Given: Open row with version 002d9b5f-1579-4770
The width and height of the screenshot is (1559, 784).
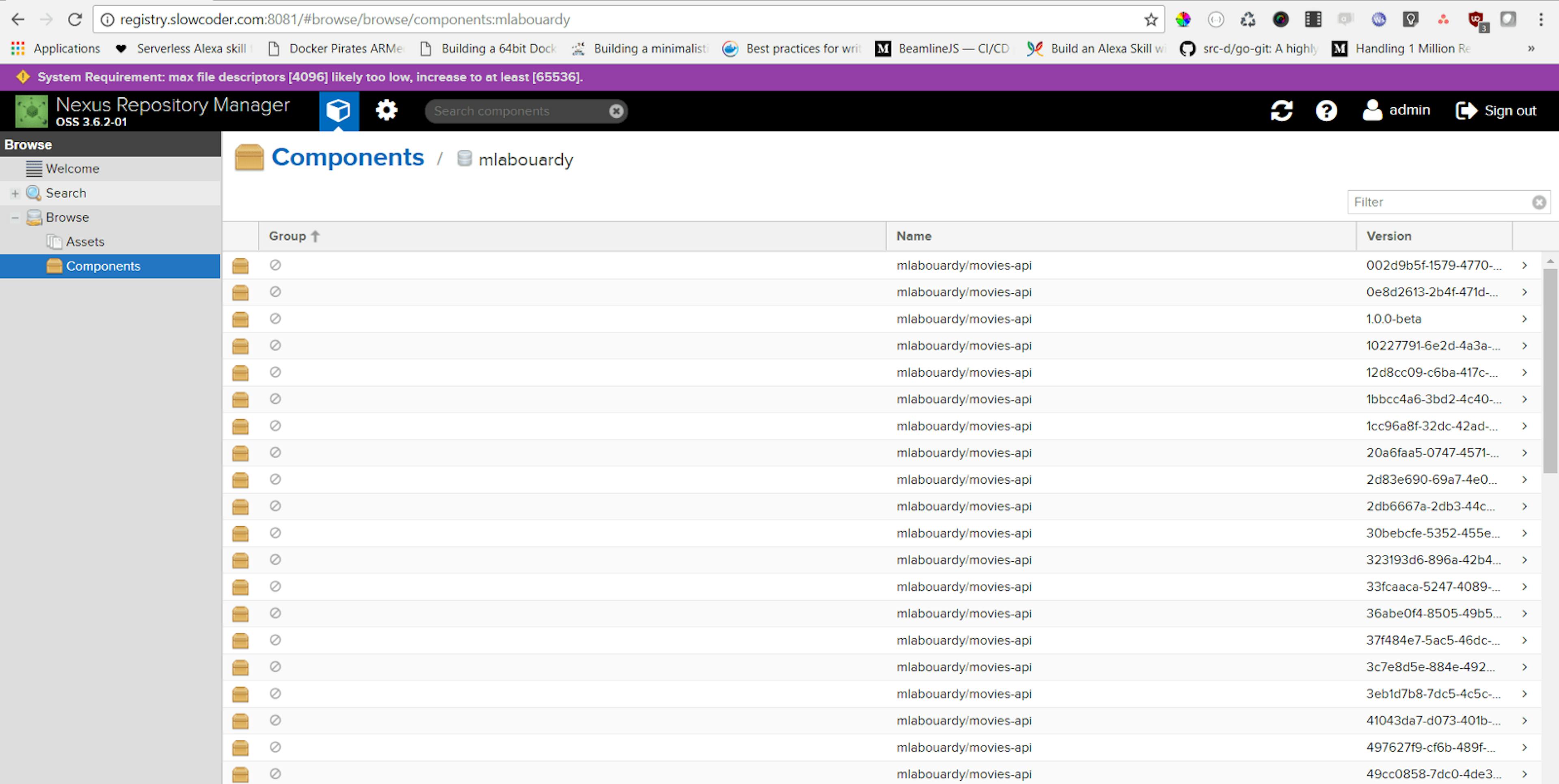Looking at the screenshot, I should (x=882, y=265).
